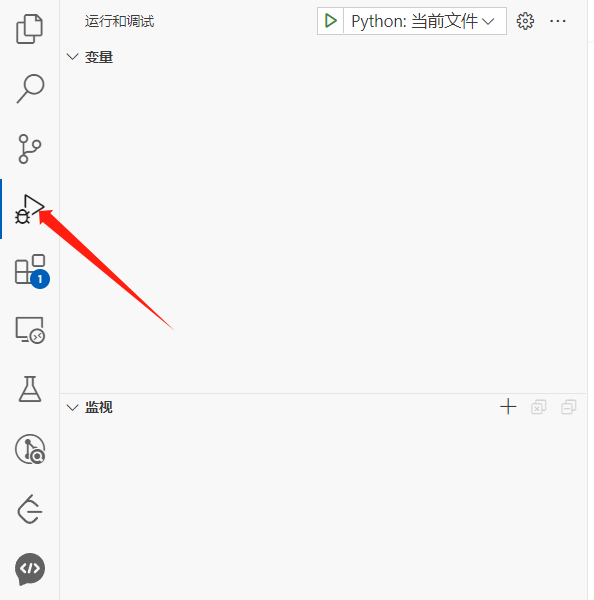The image size is (594, 600).
Task: Add a watch expression with plus
Action: point(508,406)
